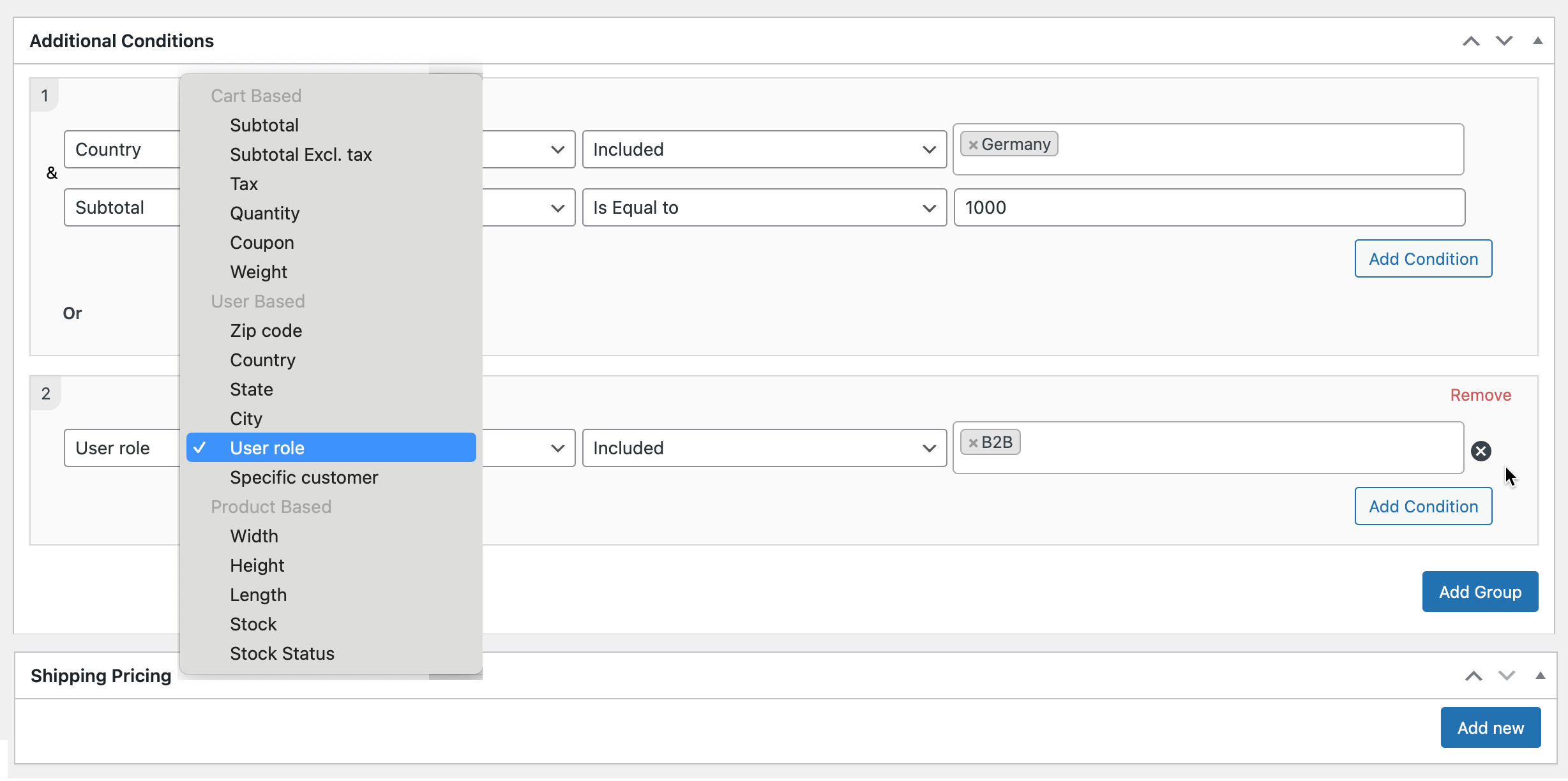
Task: Select Specific customer from the list
Action: (x=304, y=477)
